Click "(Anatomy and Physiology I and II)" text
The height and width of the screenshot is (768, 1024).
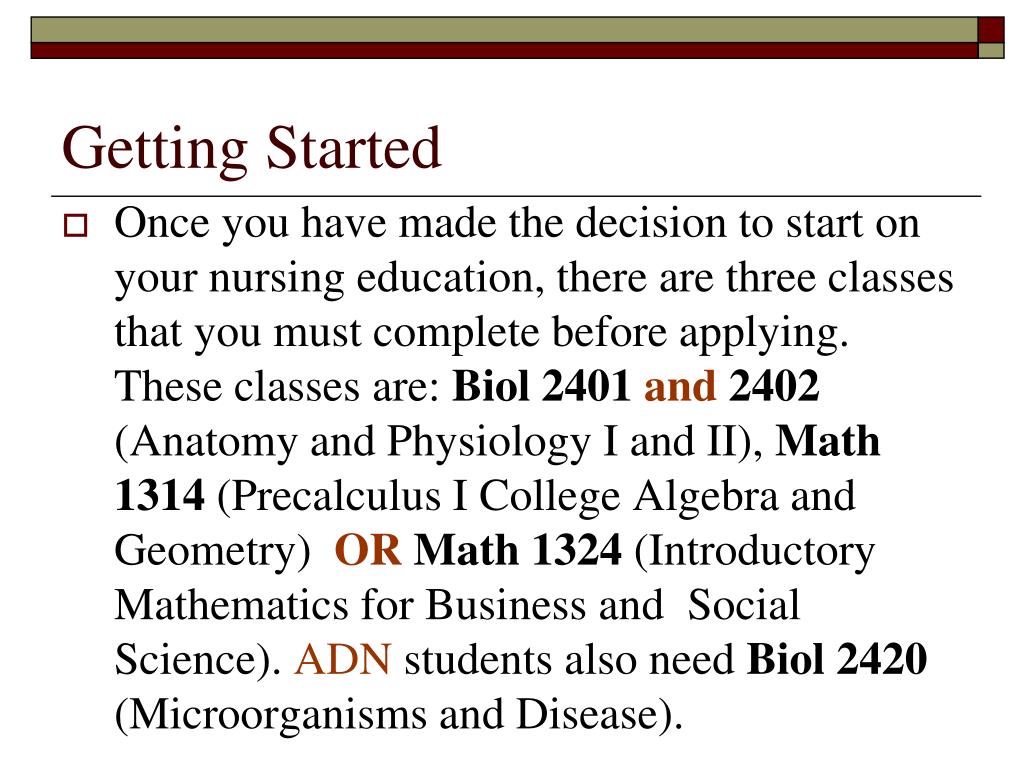click(439, 442)
